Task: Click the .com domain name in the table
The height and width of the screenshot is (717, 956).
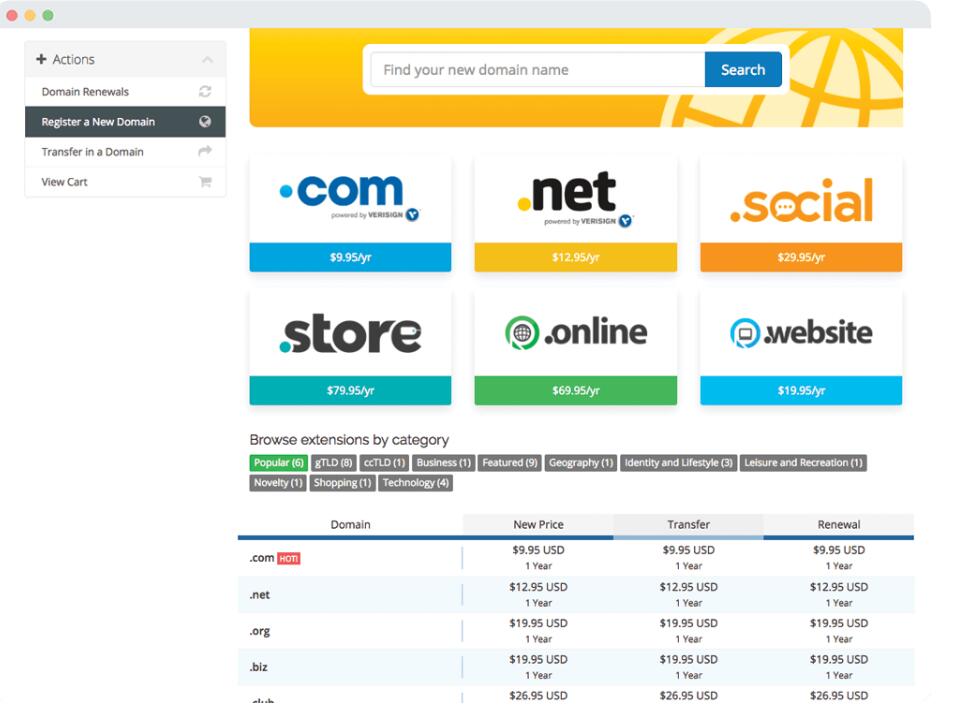Action: click(262, 558)
